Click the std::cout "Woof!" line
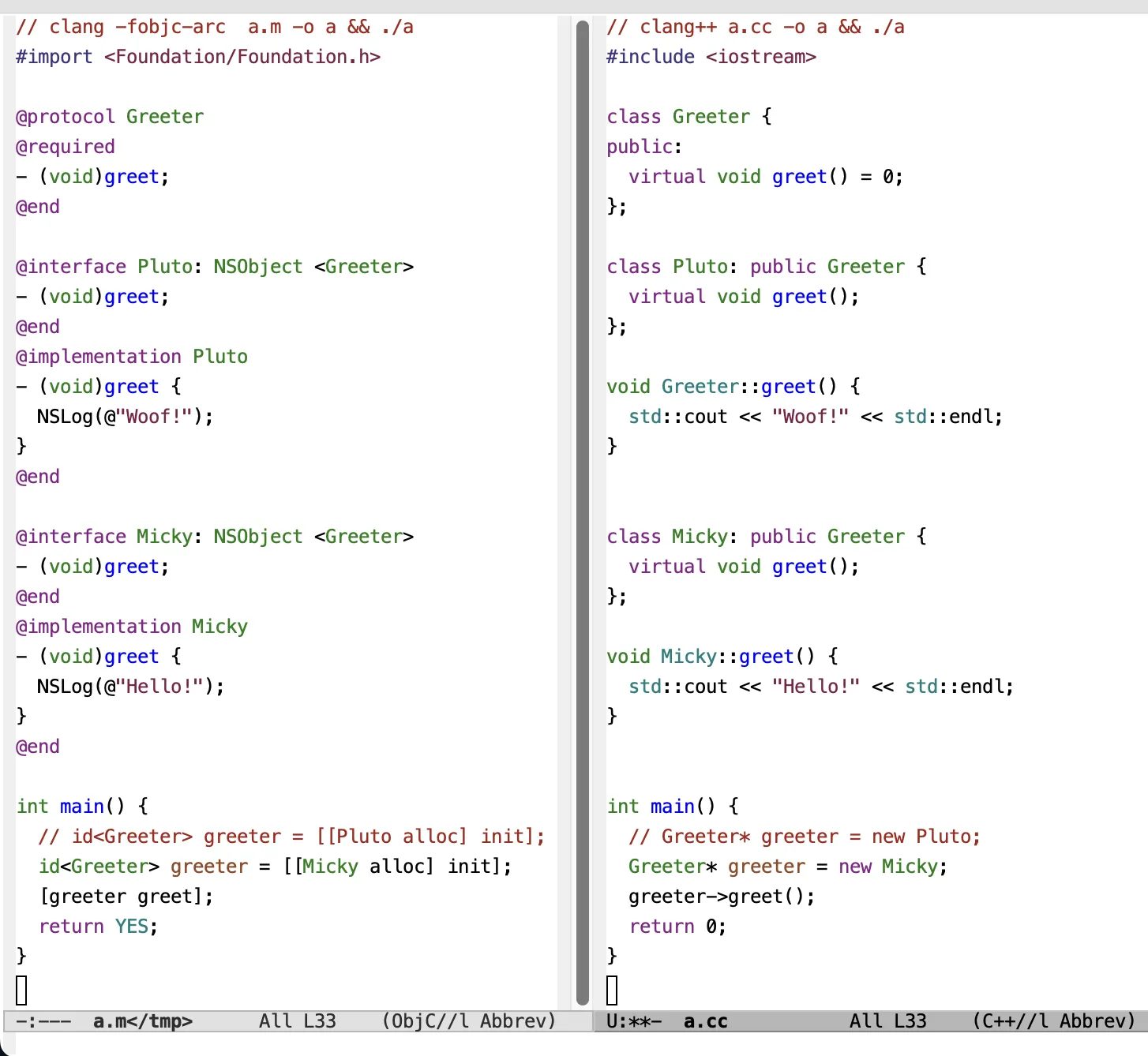The image size is (1148, 1056). (816, 417)
